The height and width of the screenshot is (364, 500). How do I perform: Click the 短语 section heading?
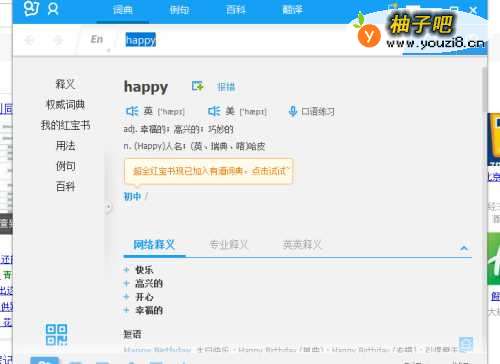[x=132, y=334]
